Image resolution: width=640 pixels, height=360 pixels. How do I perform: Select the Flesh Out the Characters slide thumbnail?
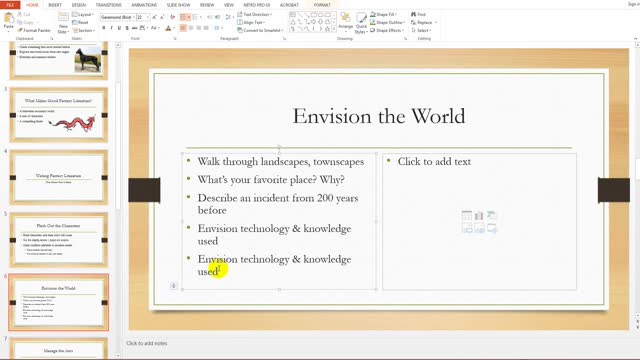(x=59, y=240)
